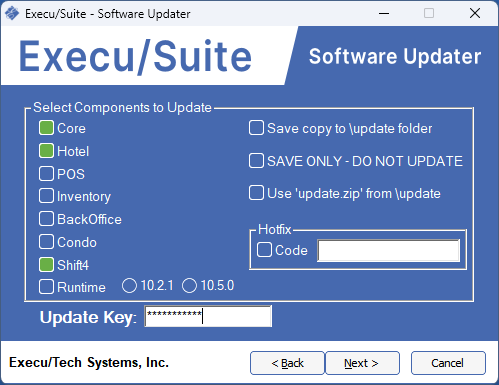
Task: Check SAVE ONLY - DO NOT UPDATE
Action: (x=256, y=161)
